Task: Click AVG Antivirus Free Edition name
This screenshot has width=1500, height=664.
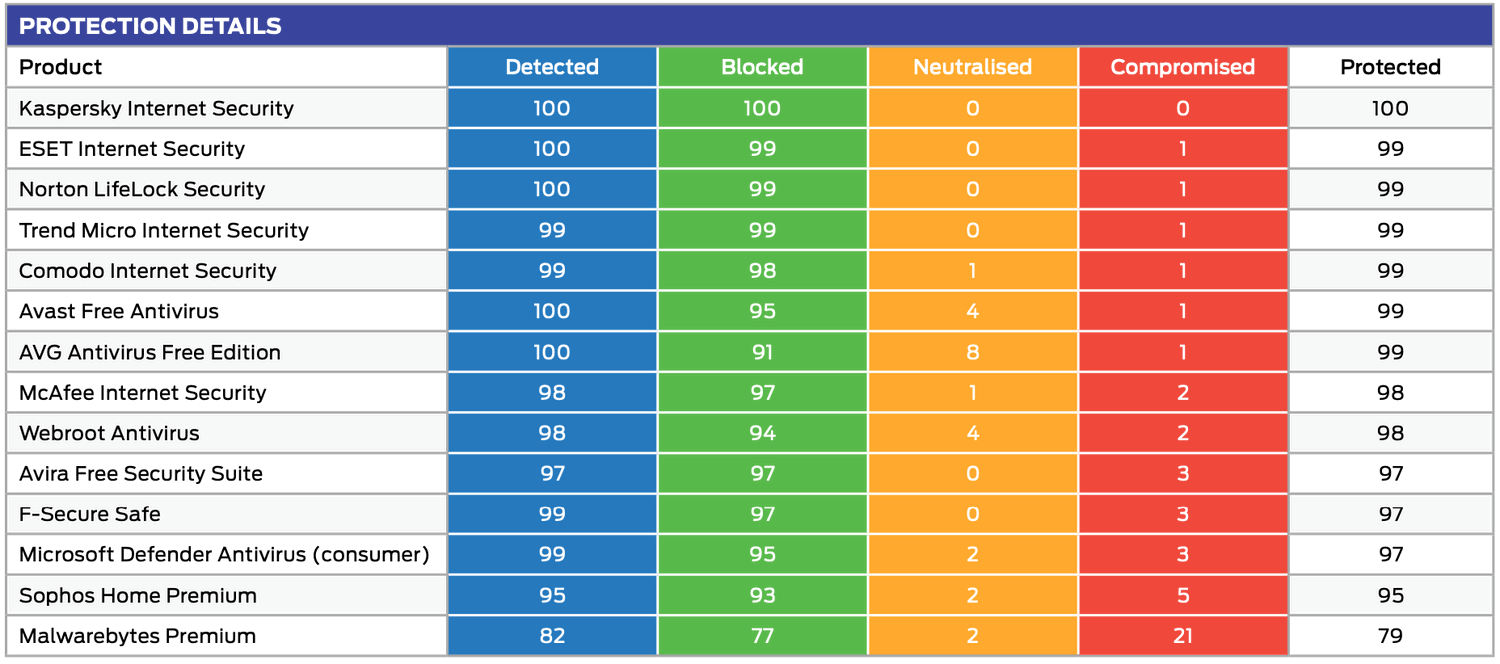Action: pyautogui.click(x=150, y=352)
